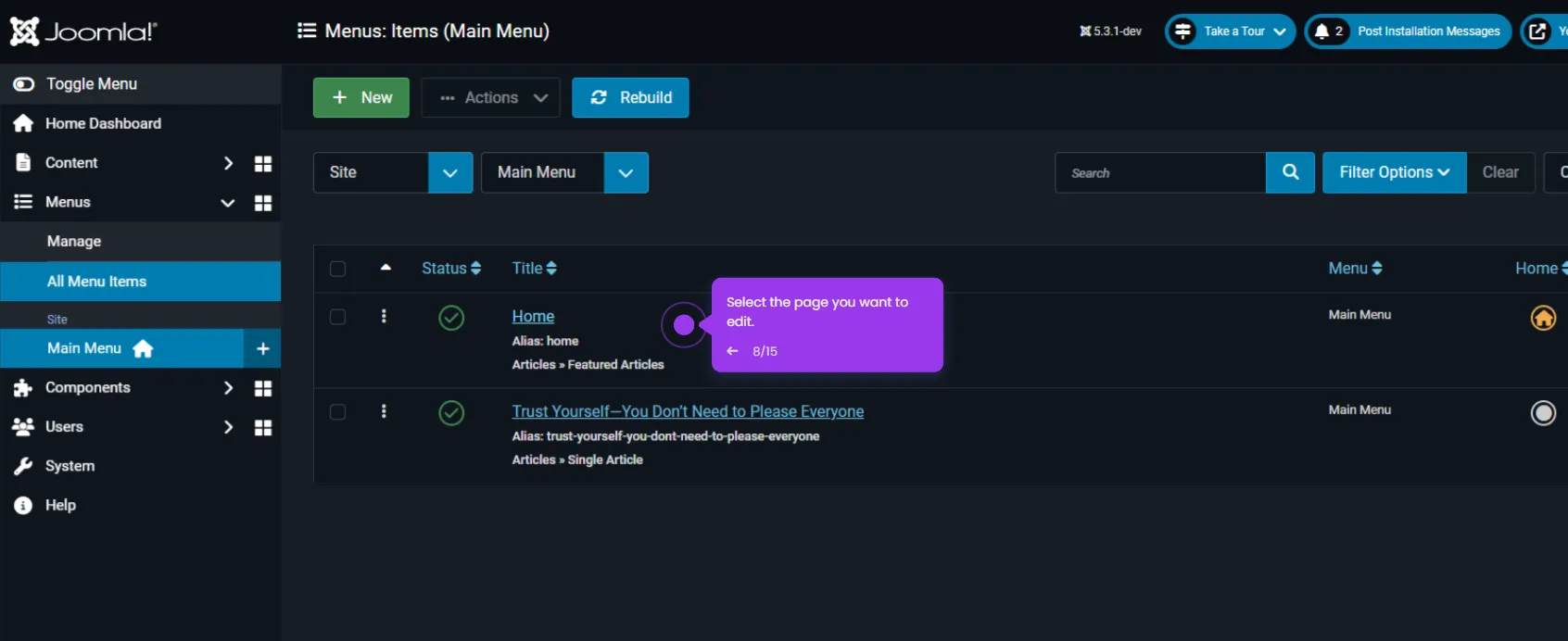Viewport: 1568px width, 641px height.
Task: Open Post Installation Messages
Action: (1408, 31)
